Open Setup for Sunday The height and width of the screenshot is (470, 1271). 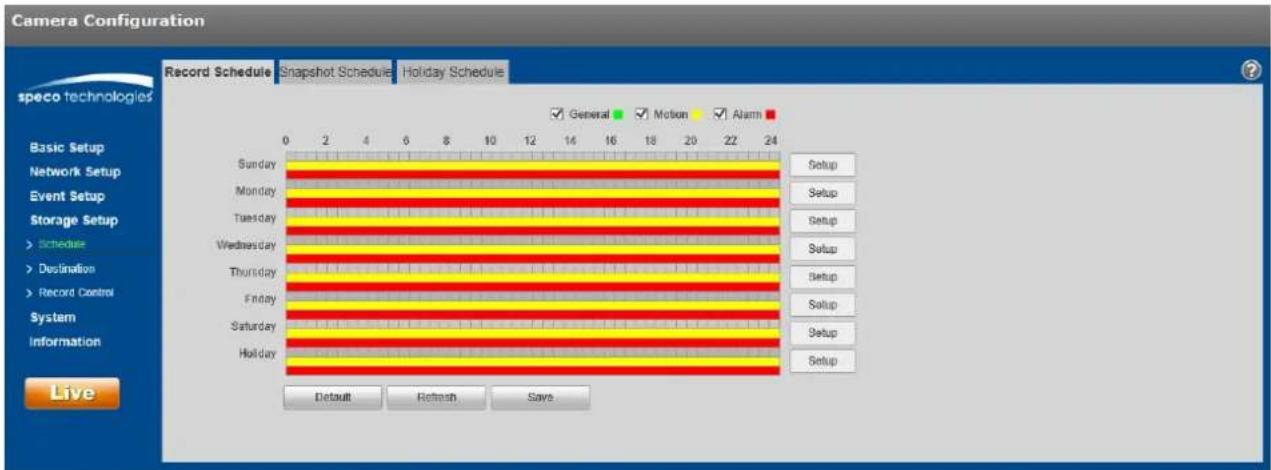(822, 165)
